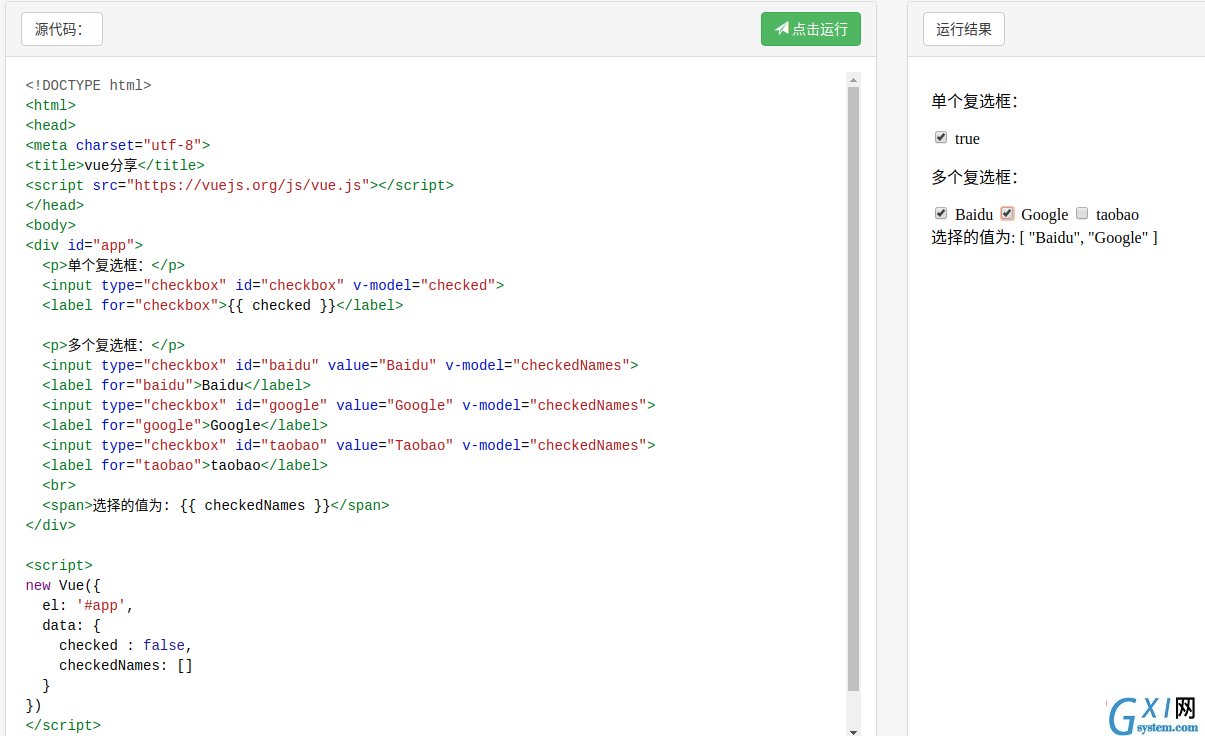Click the span checkedNames code line

pyautogui.click(x=216, y=505)
